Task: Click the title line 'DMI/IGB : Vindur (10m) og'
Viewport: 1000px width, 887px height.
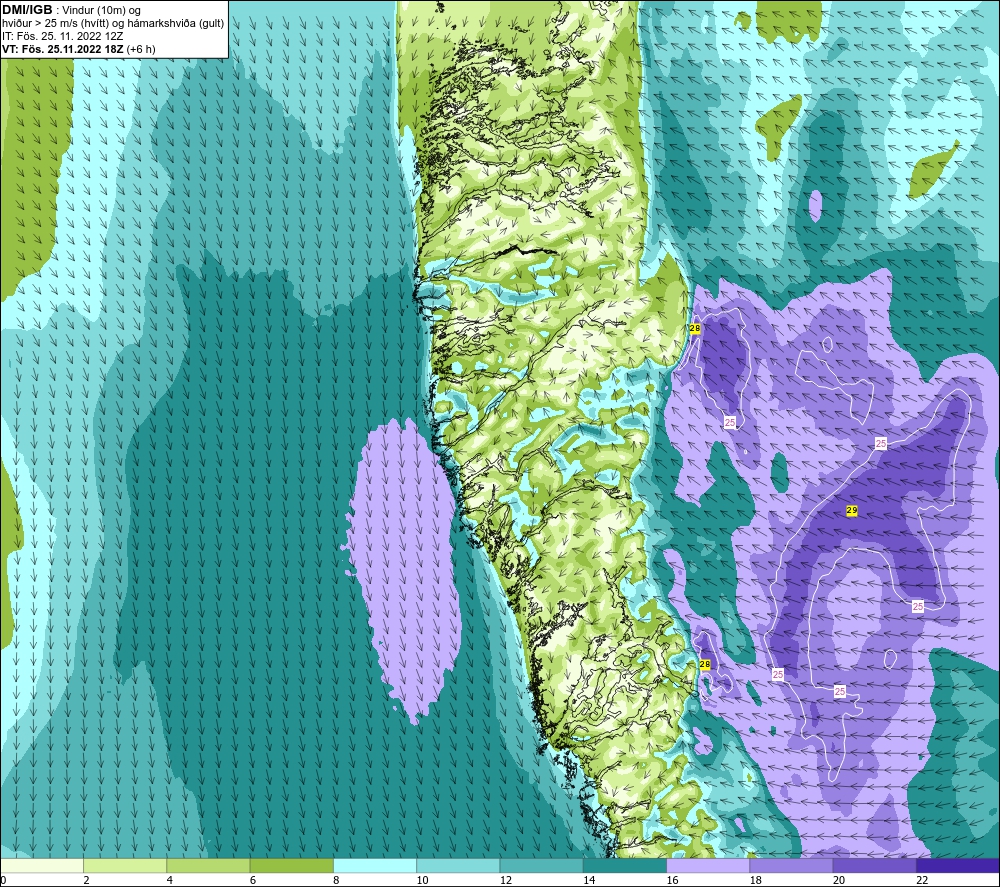Action: (x=71, y=10)
